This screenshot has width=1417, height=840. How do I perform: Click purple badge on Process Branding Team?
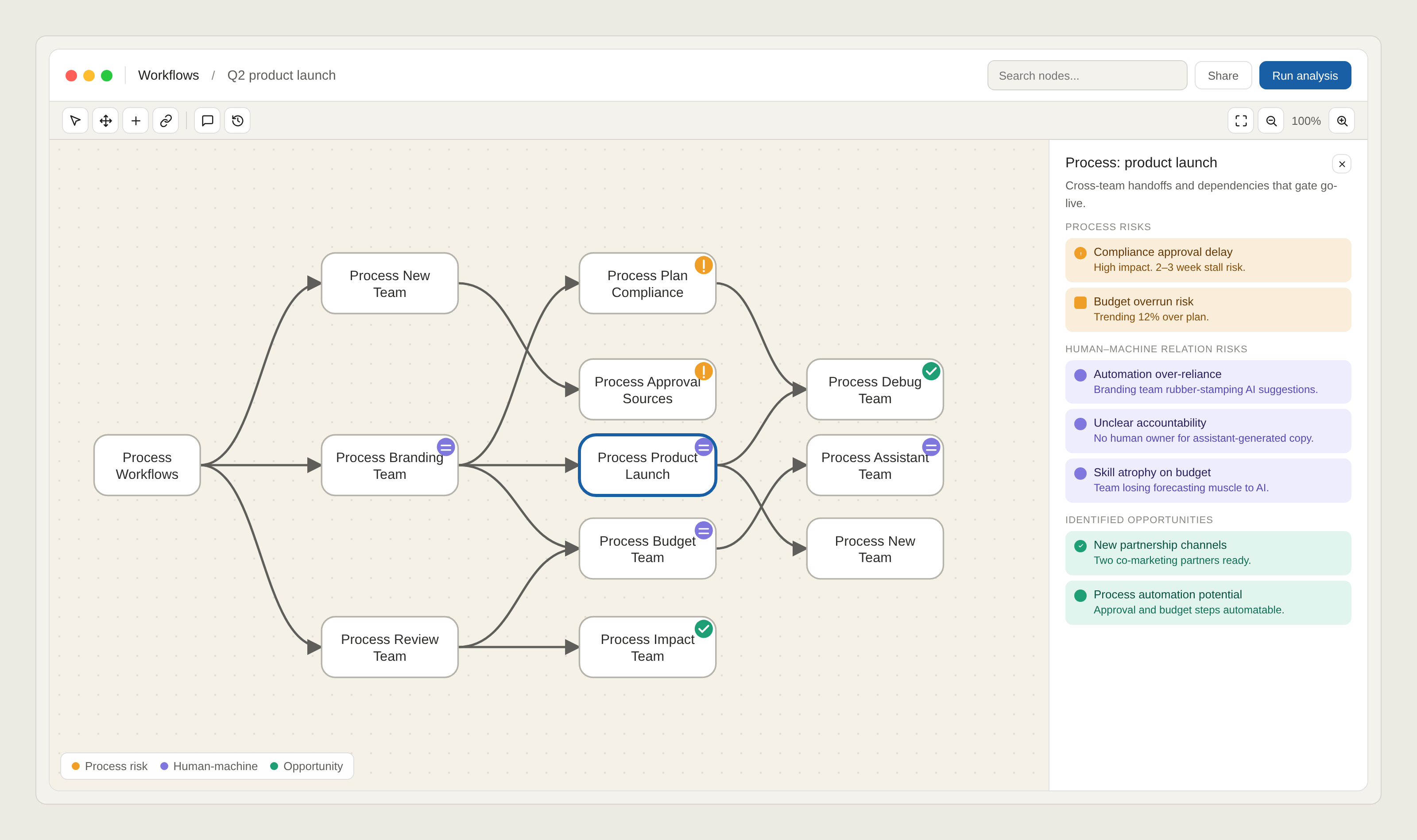pyautogui.click(x=446, y=447)
